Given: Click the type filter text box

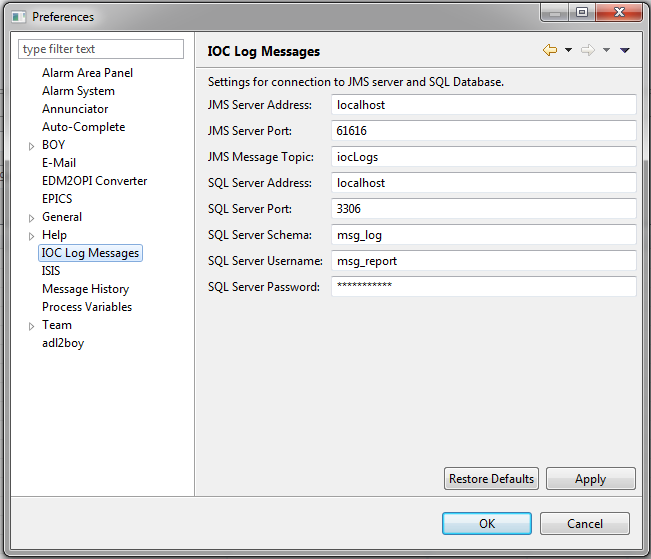Looking at the screenshot, I should click(x=101, y=49).
